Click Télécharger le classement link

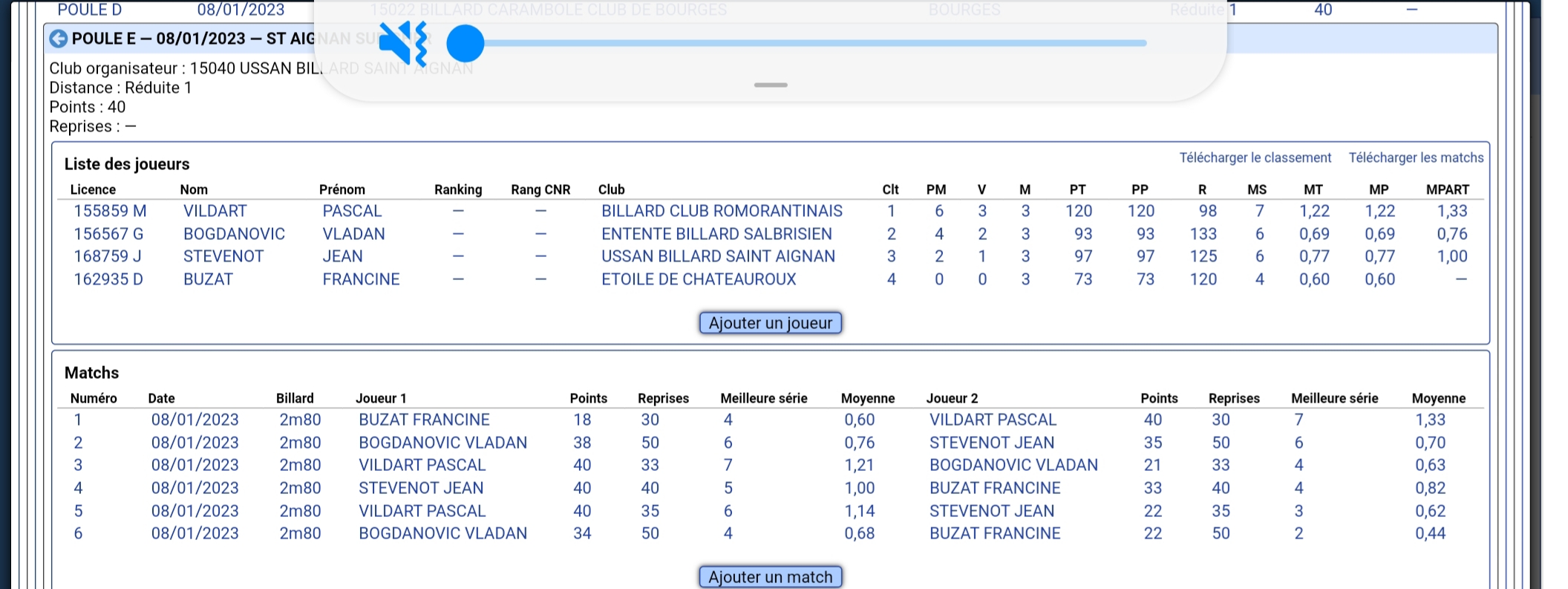[x=1255, y=157]
